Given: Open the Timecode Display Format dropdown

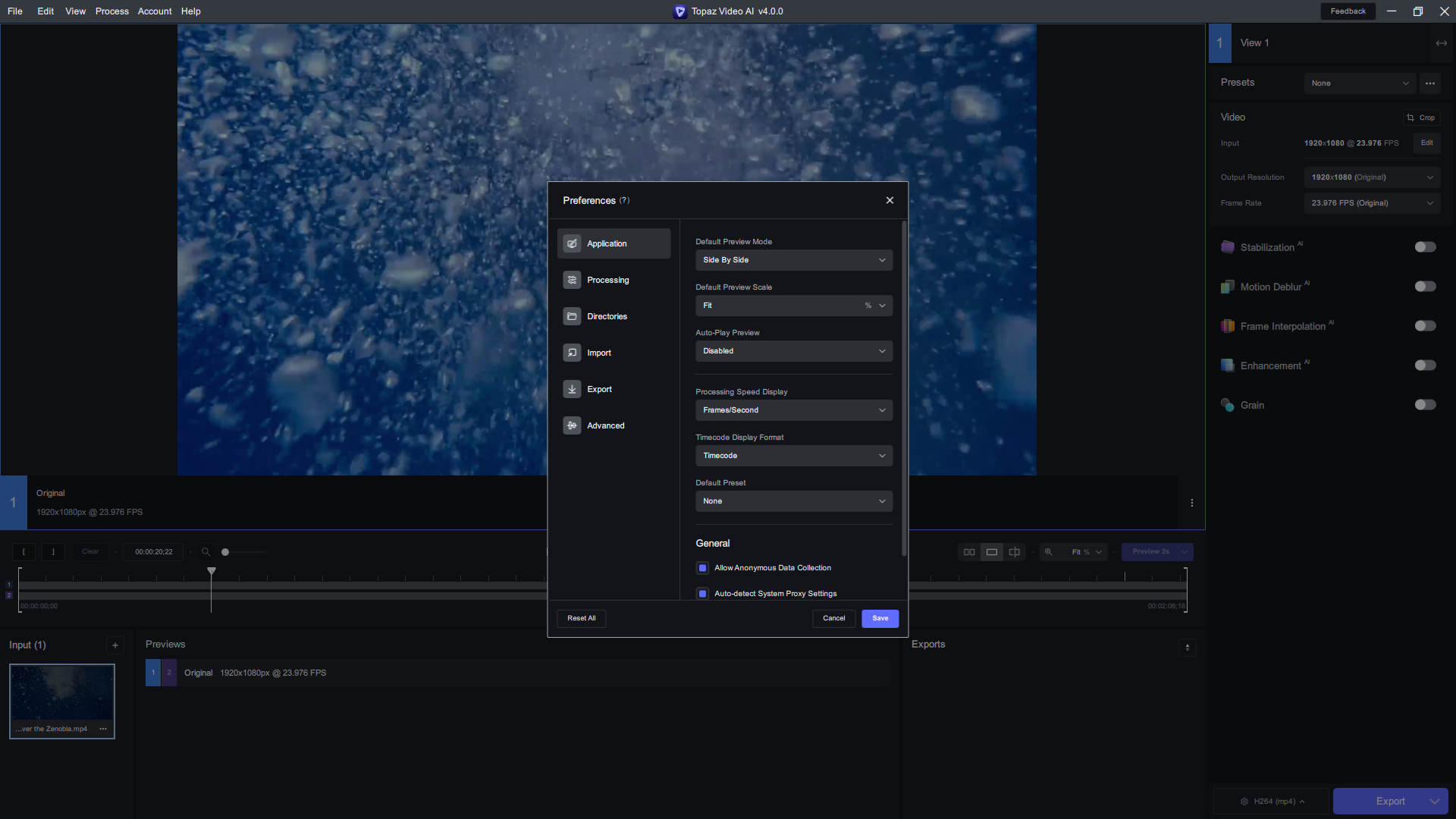Looking at the screenshot, I should [x=793, y=456].
